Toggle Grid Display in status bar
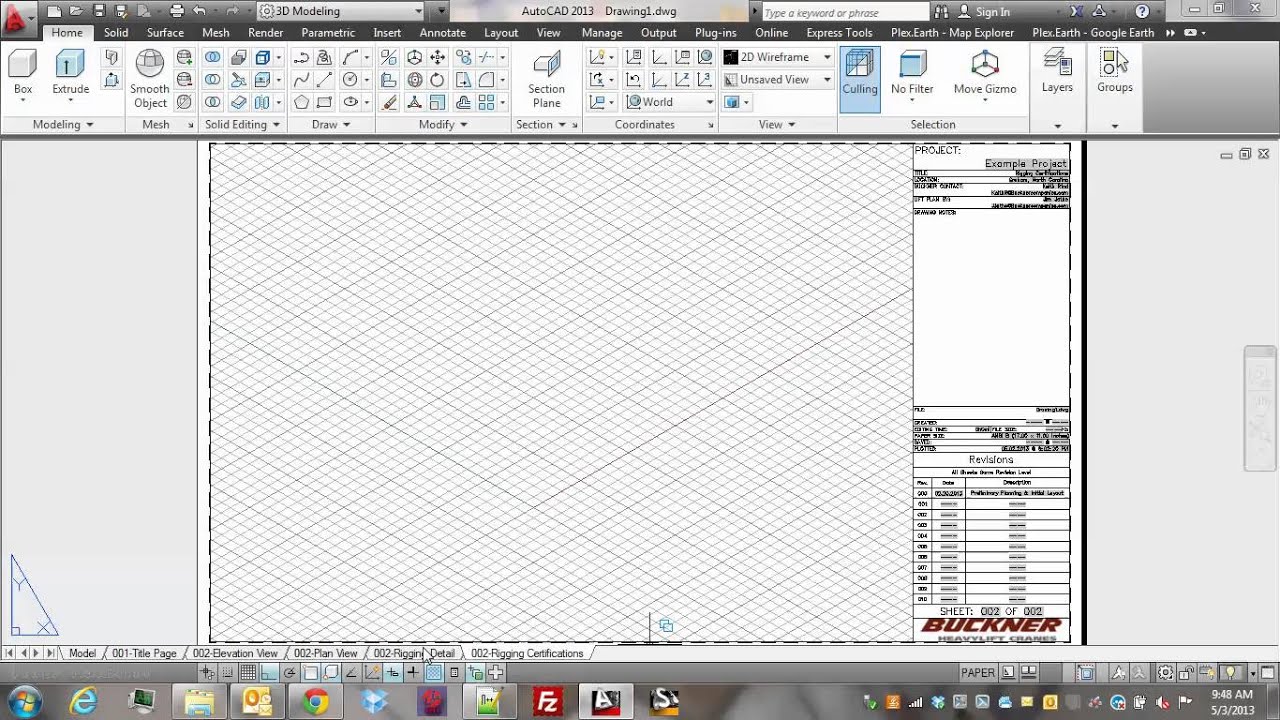The image size is (1280, 720). click(x=247, y=673)
